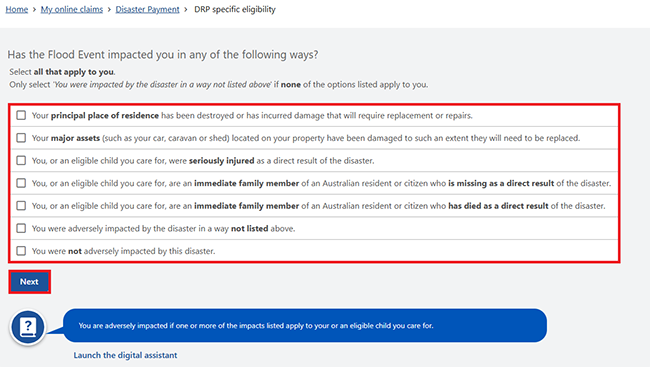Click the breadcrumb chevron after Home
Image resolution: width=650 pixels, height=367 pixels.
pos(34,10)
